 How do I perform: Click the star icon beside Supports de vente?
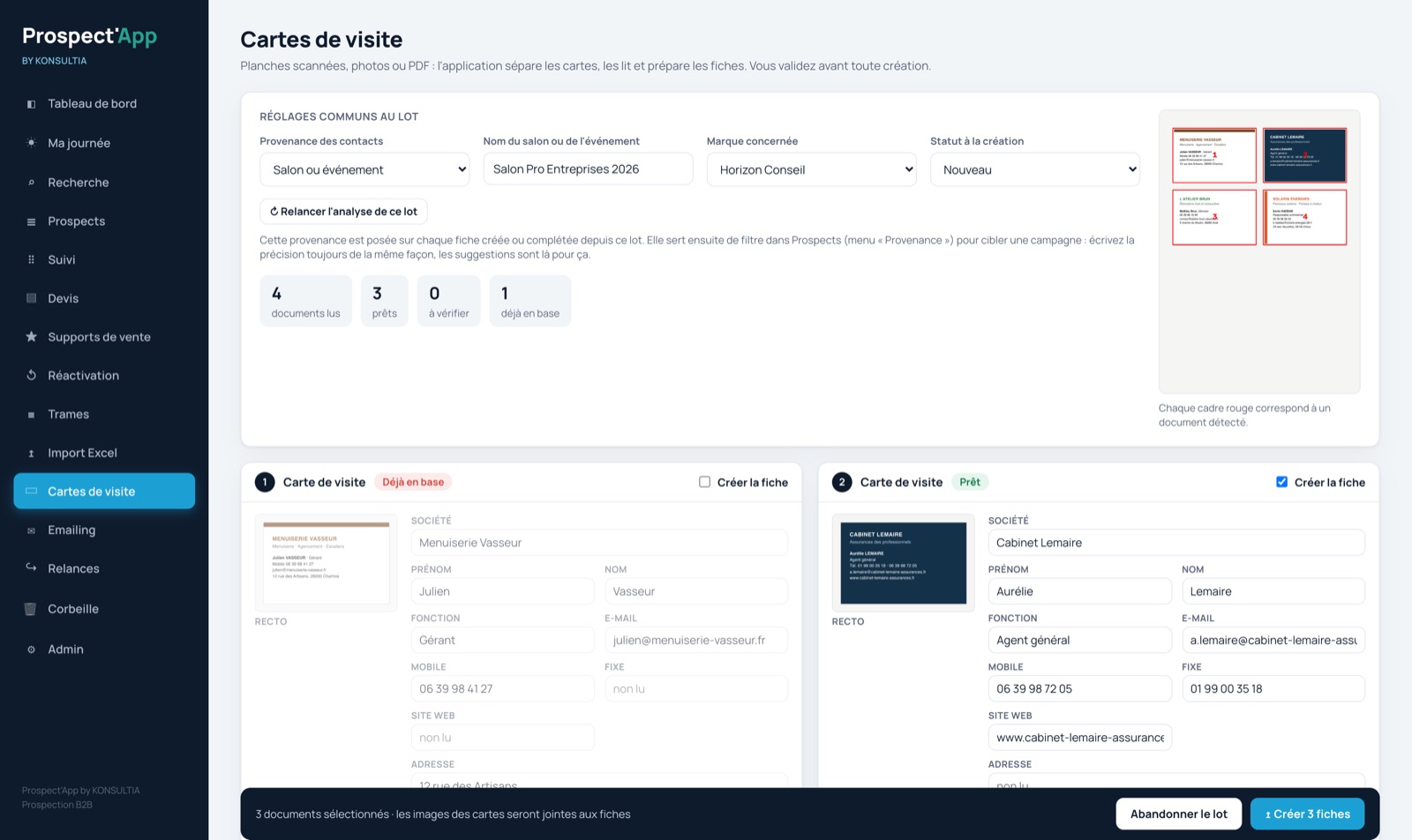(x=31, y=336)
